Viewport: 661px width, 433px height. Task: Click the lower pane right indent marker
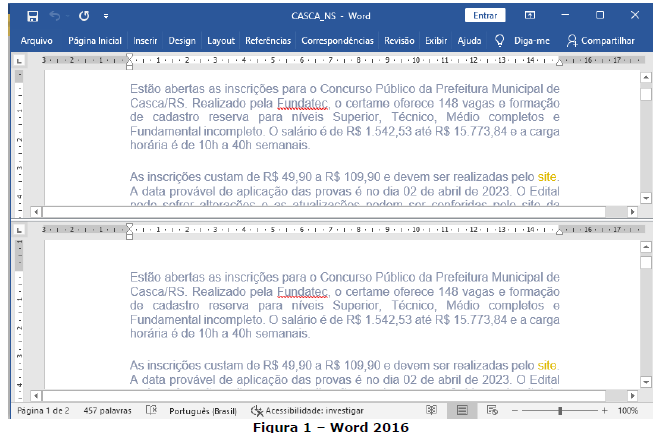coord(559,232)
